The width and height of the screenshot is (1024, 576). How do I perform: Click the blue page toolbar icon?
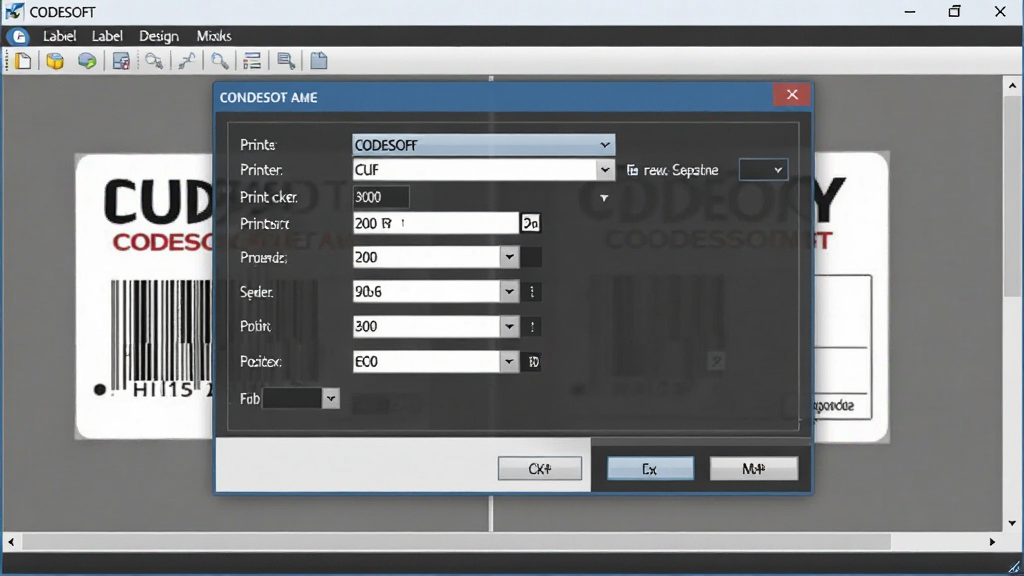(x=319, y=61)
